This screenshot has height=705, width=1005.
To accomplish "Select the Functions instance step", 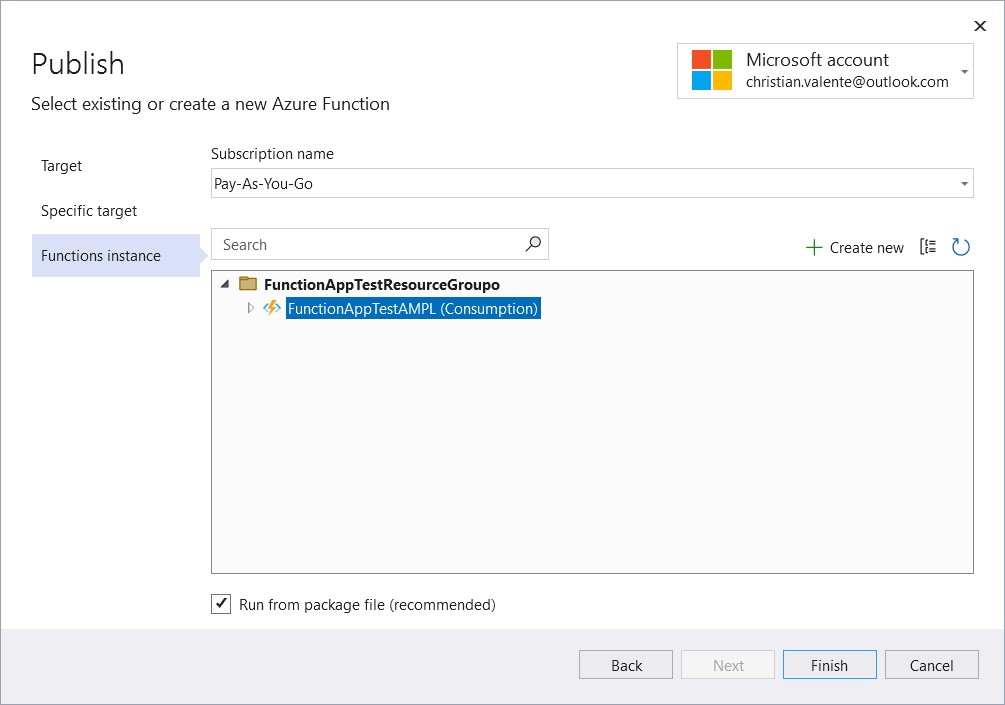I will (116, 256).
